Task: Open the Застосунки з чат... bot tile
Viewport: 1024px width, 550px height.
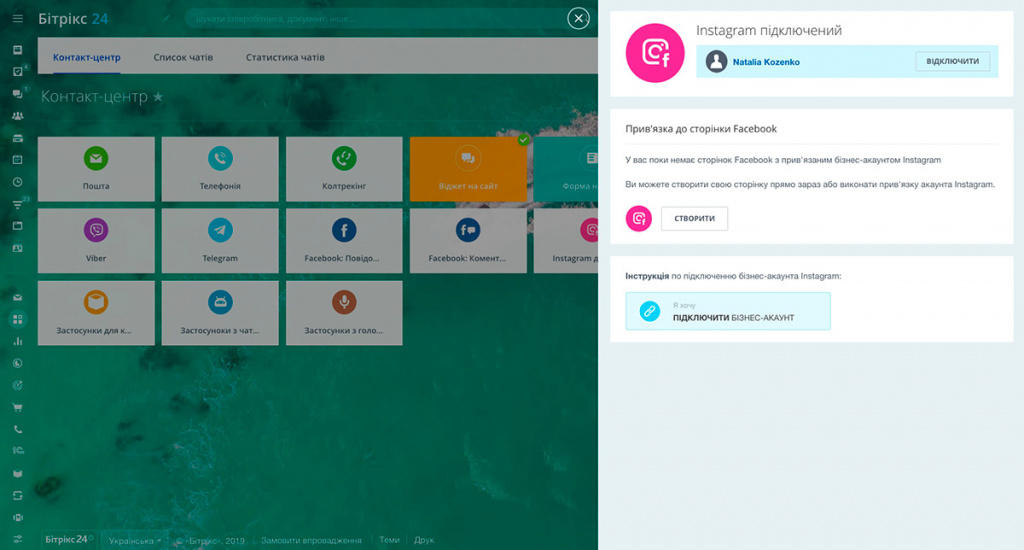Action: (x=220, y=313)
